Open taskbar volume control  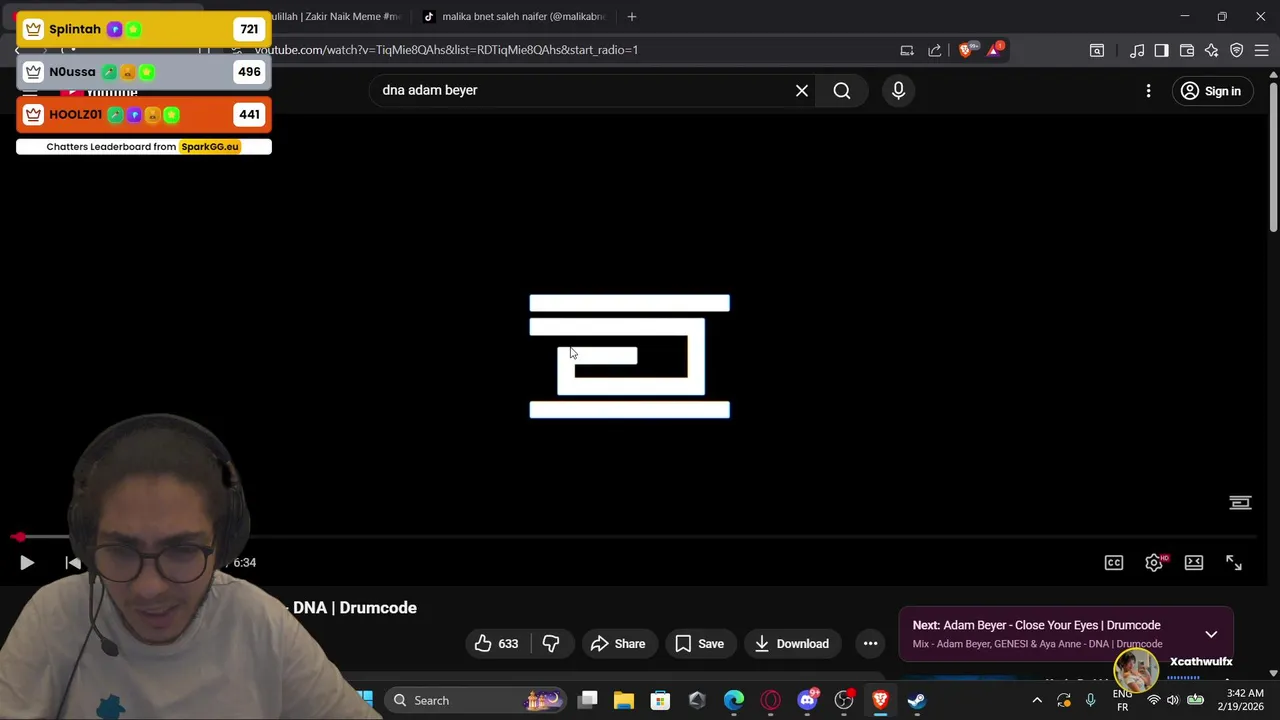coord(1173,700)
